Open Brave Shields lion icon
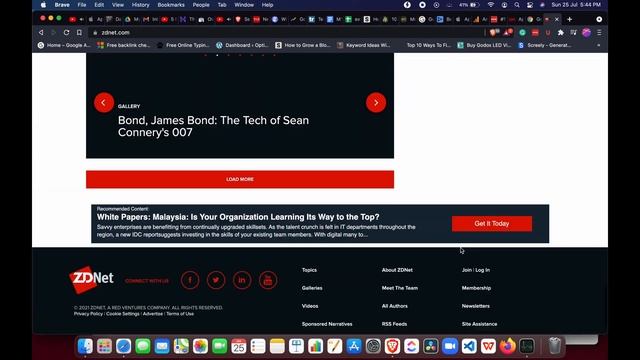 coord(494,32)
